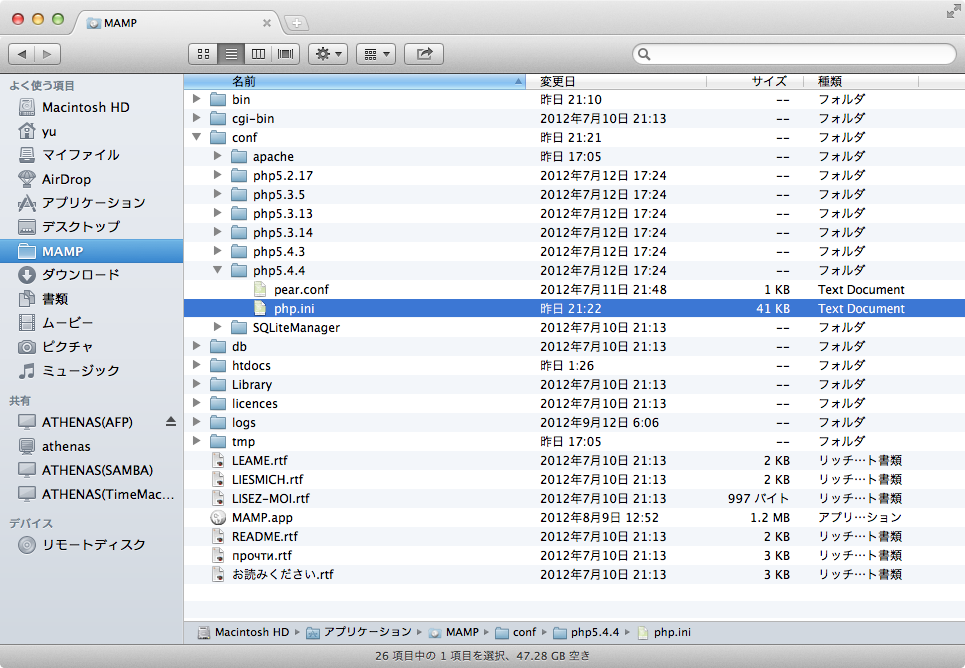Switch to column view
965x668 pixels.
click(258, 54)
